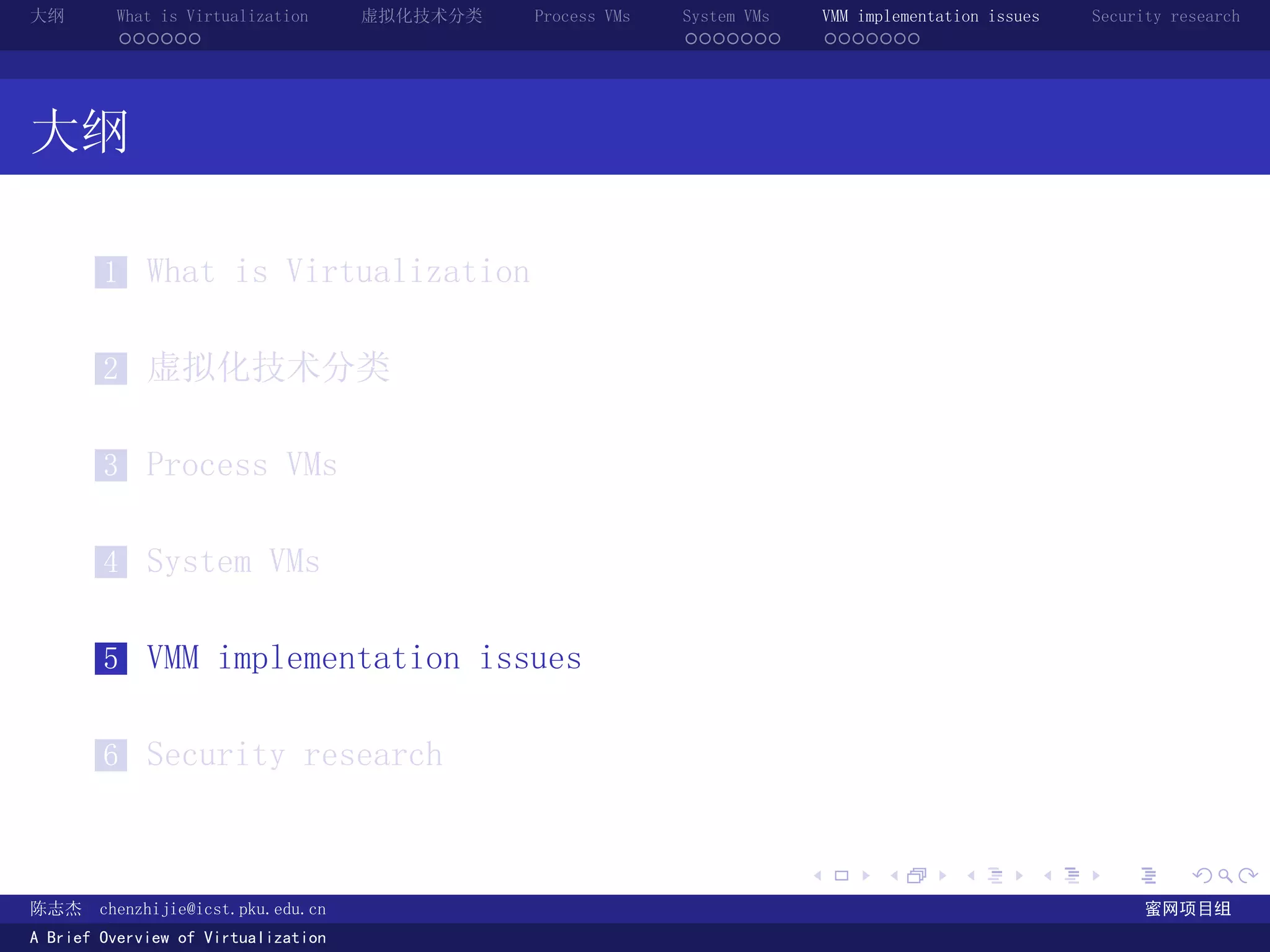Click first slide dot under What is Virtualization
Viewport: 1270px width, 952px height.
(x=125, y=38)
